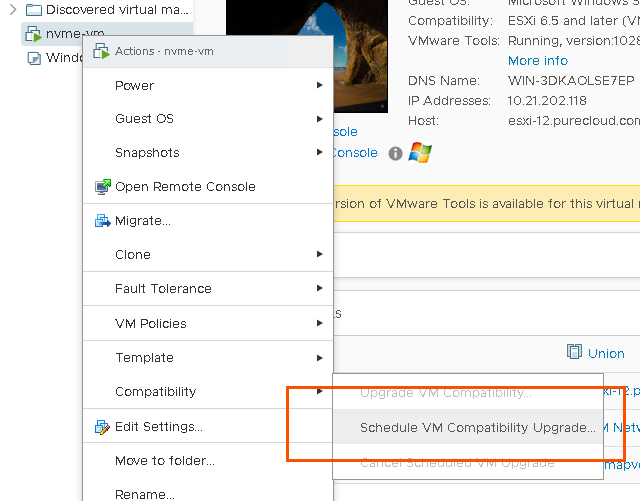Image resolution: width=640 pixels, height=501 pixels.
Task: Click the console info icon
Action: click(x=395, y=154)
